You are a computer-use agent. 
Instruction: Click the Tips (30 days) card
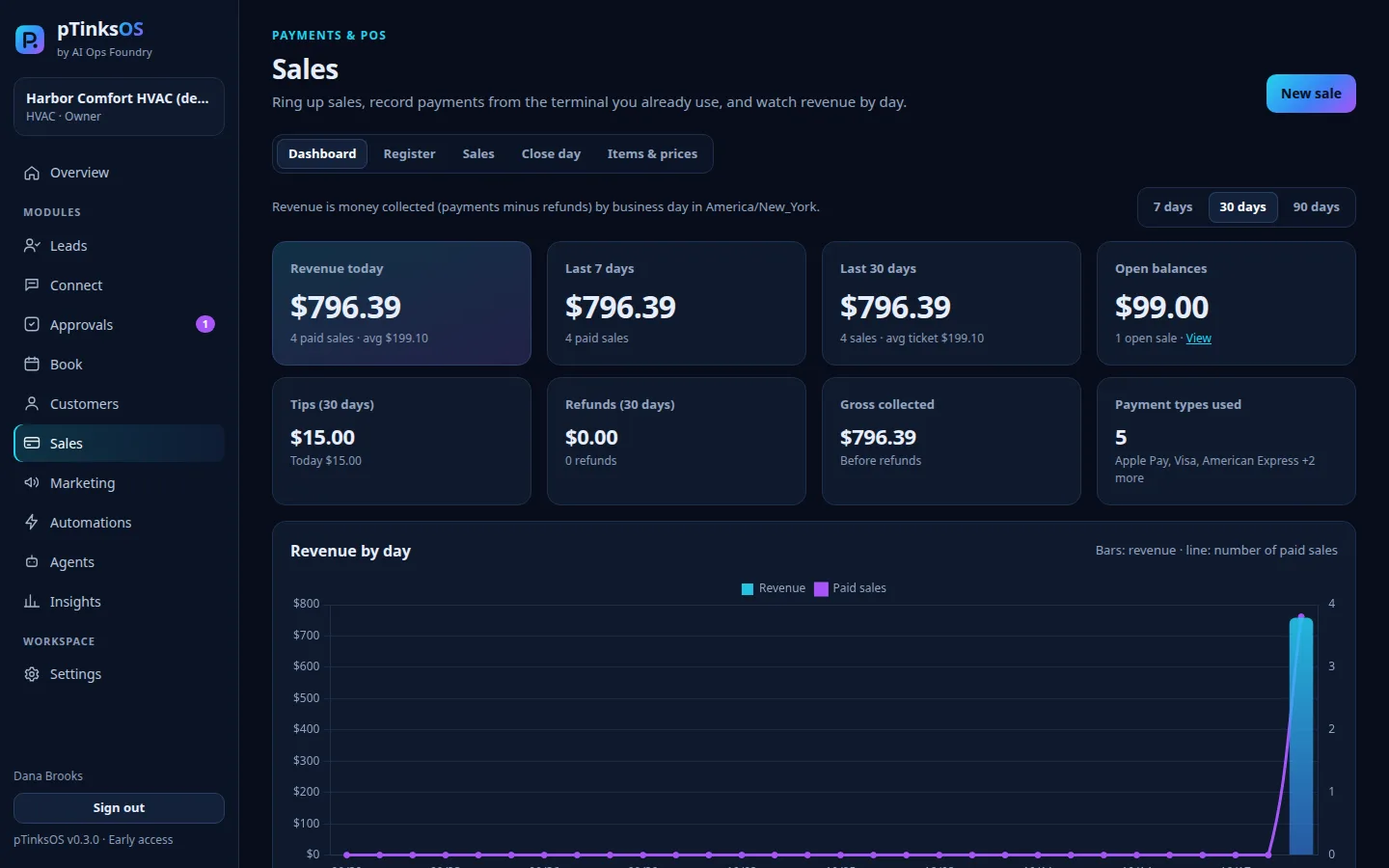pyautogui.click(x=401, y=441)
